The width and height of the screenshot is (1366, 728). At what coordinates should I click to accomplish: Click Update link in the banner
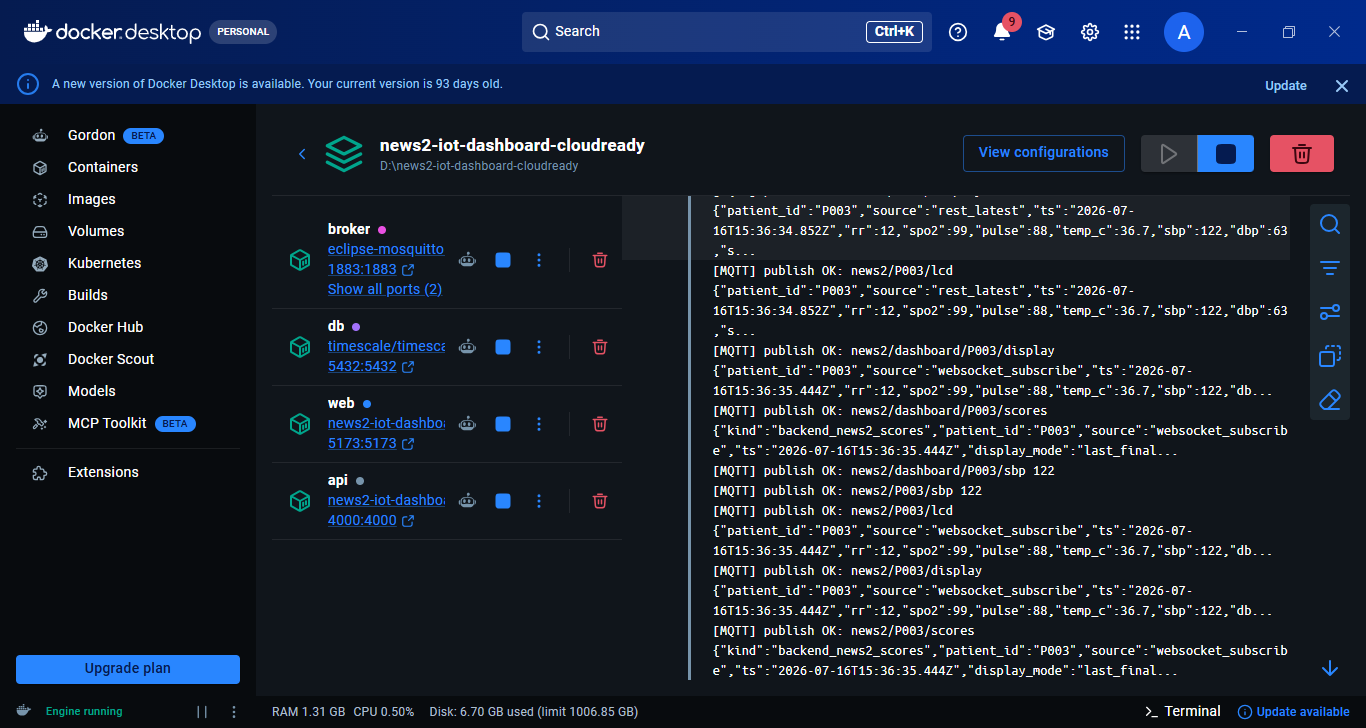(x=1286, y=85)
